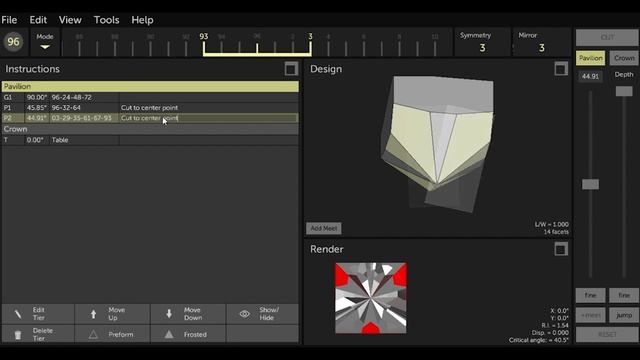The image size is (640, 360).
Task: Select the T Table tier row
Action: tap(150, 140)
